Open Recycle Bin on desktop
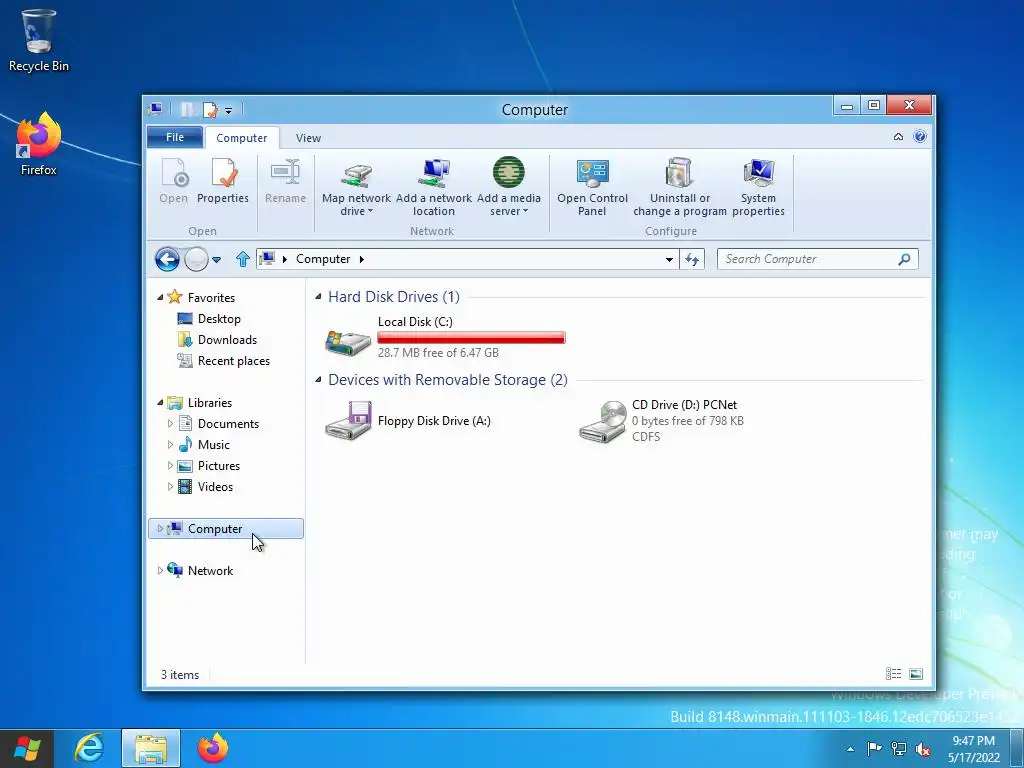1024x768 pixels. click(39, 40)
